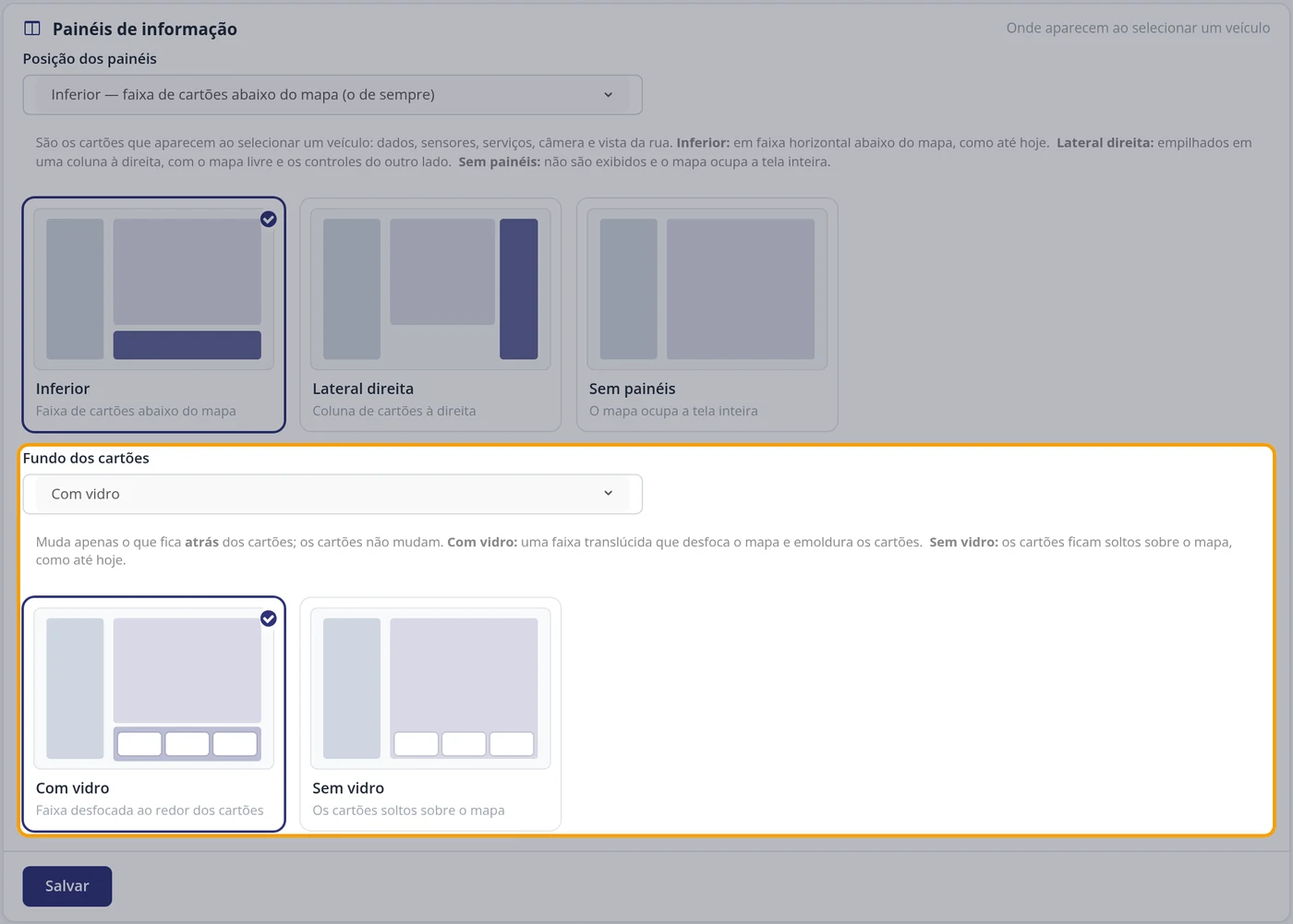This screenshot has width=1293, height=924.
Task: Select the Inferior layout option card
Action: click(153, 315)
